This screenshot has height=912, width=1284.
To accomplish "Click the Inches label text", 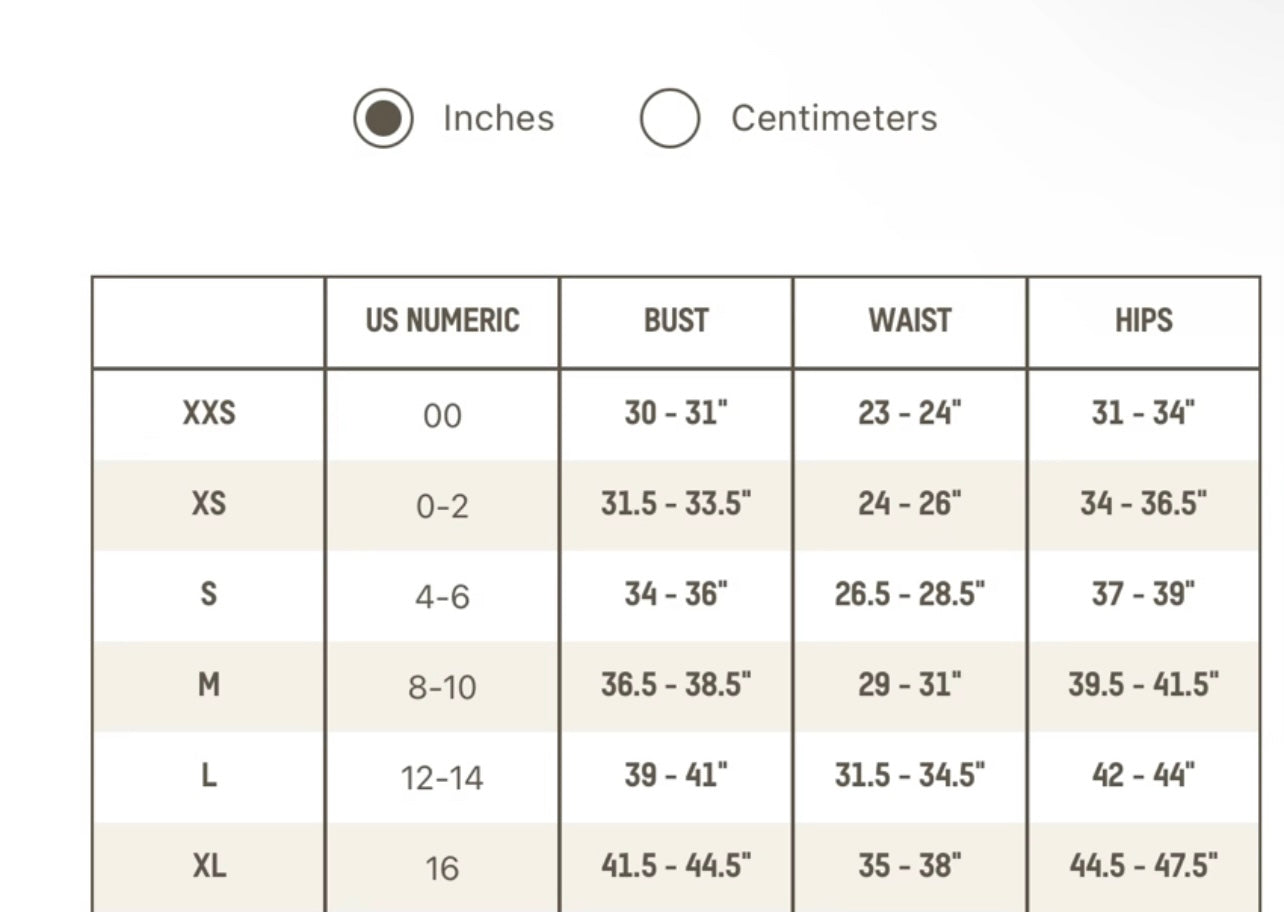I will 498,118.
